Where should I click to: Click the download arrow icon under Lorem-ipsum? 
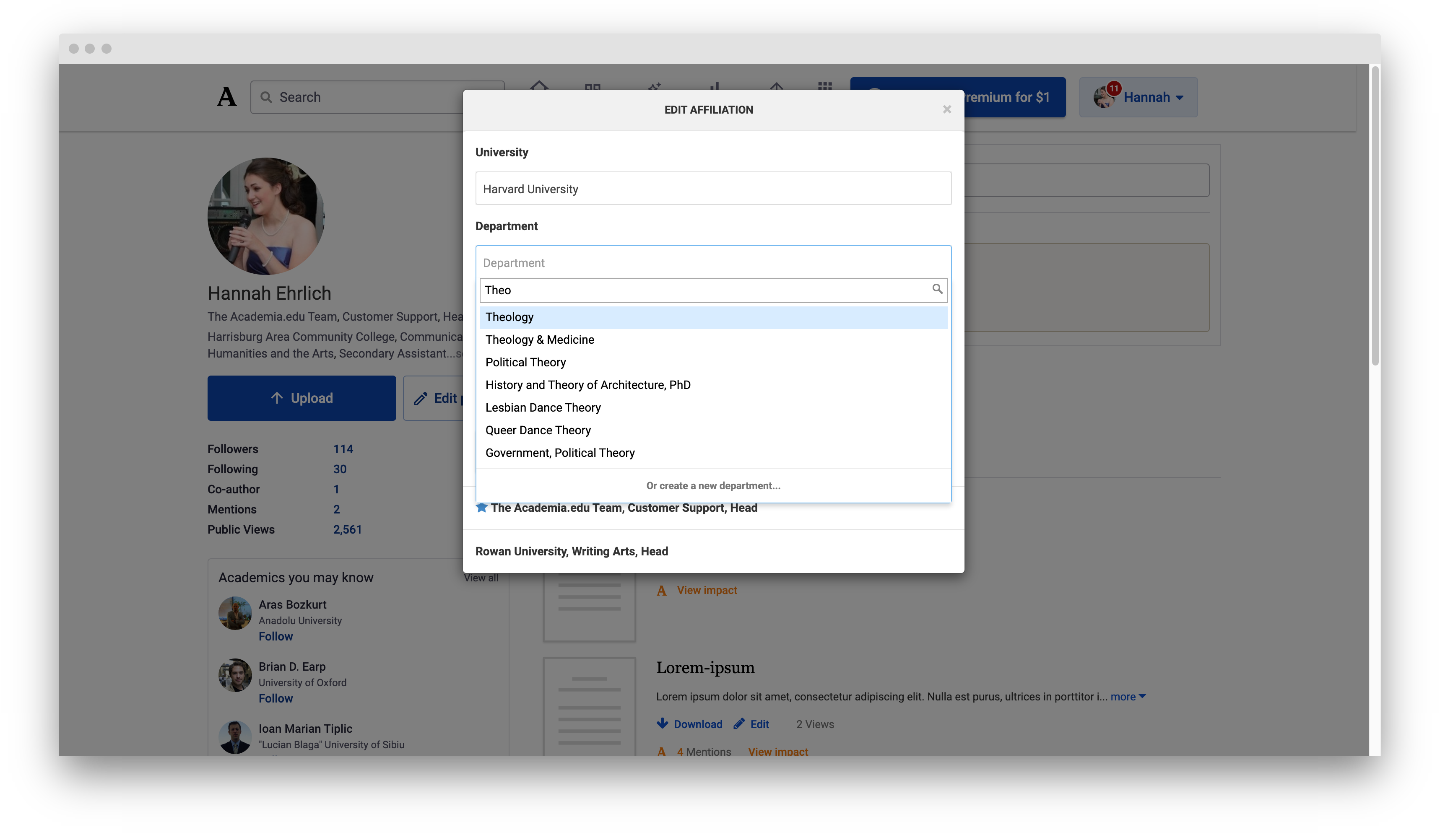[662, 723]
